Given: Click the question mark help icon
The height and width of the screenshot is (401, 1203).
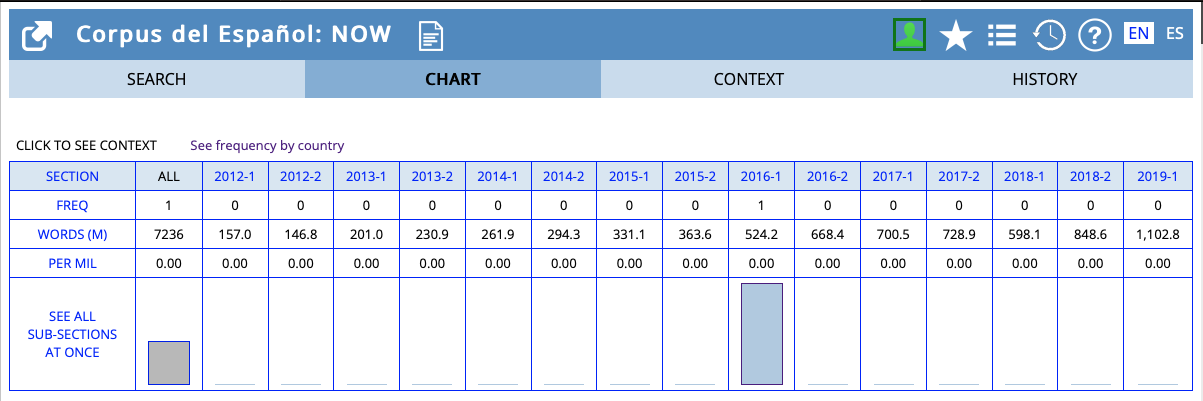Looking at the screenshot, I should [1095, 36].
